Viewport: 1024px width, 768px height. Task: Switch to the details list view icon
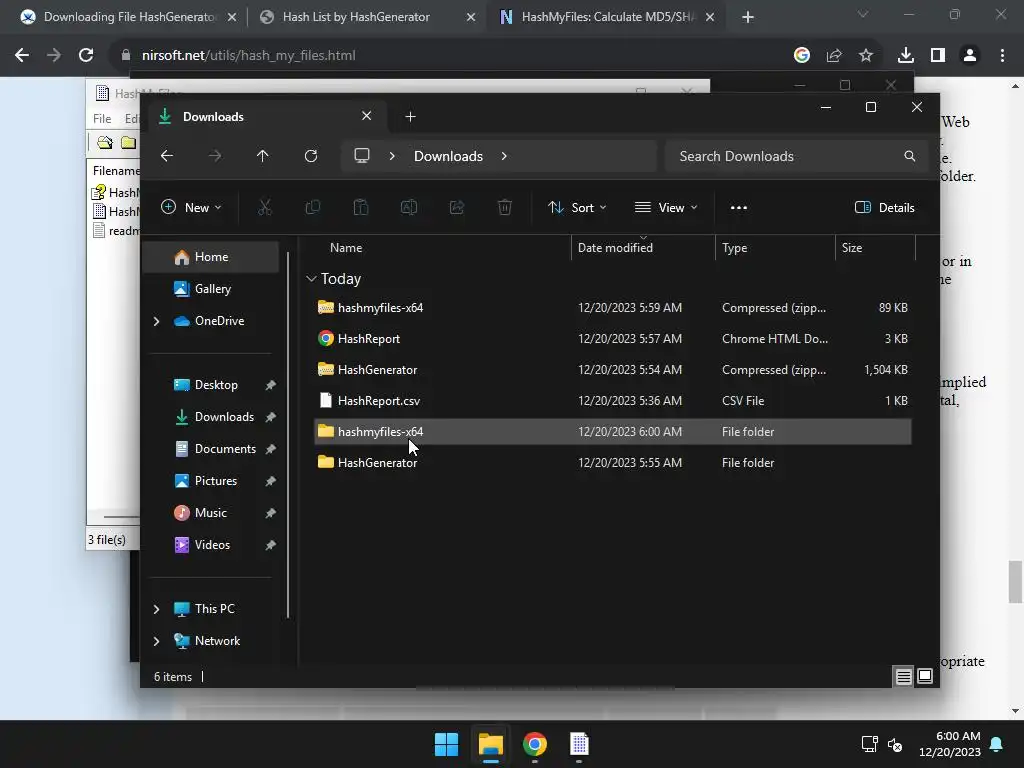tap(903, 677)
